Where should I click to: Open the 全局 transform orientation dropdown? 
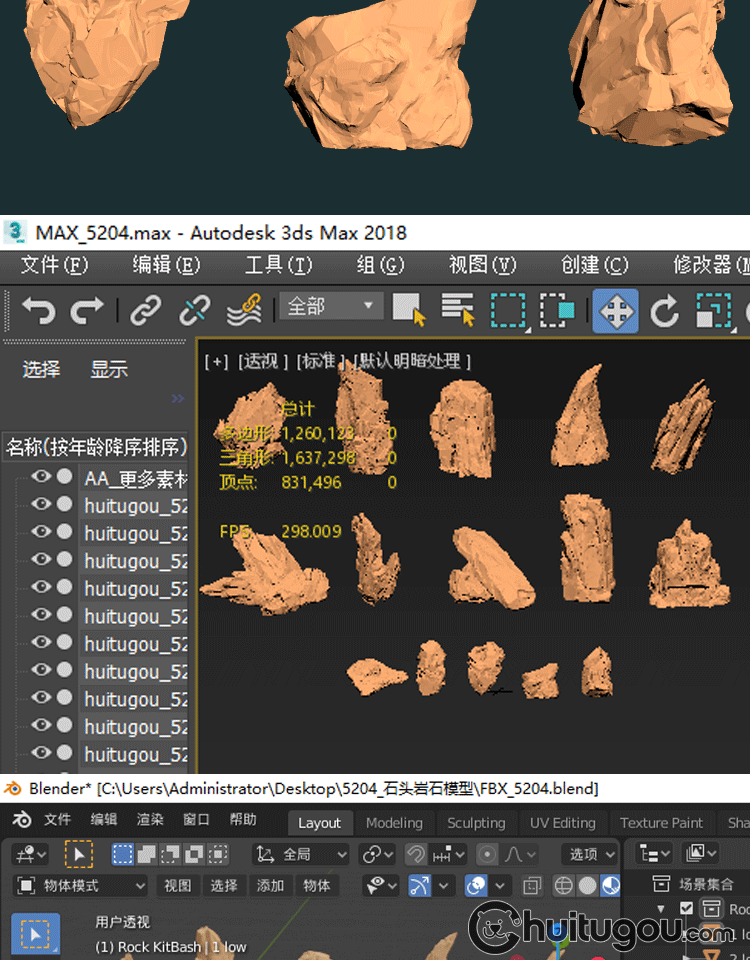pos(300,854)
